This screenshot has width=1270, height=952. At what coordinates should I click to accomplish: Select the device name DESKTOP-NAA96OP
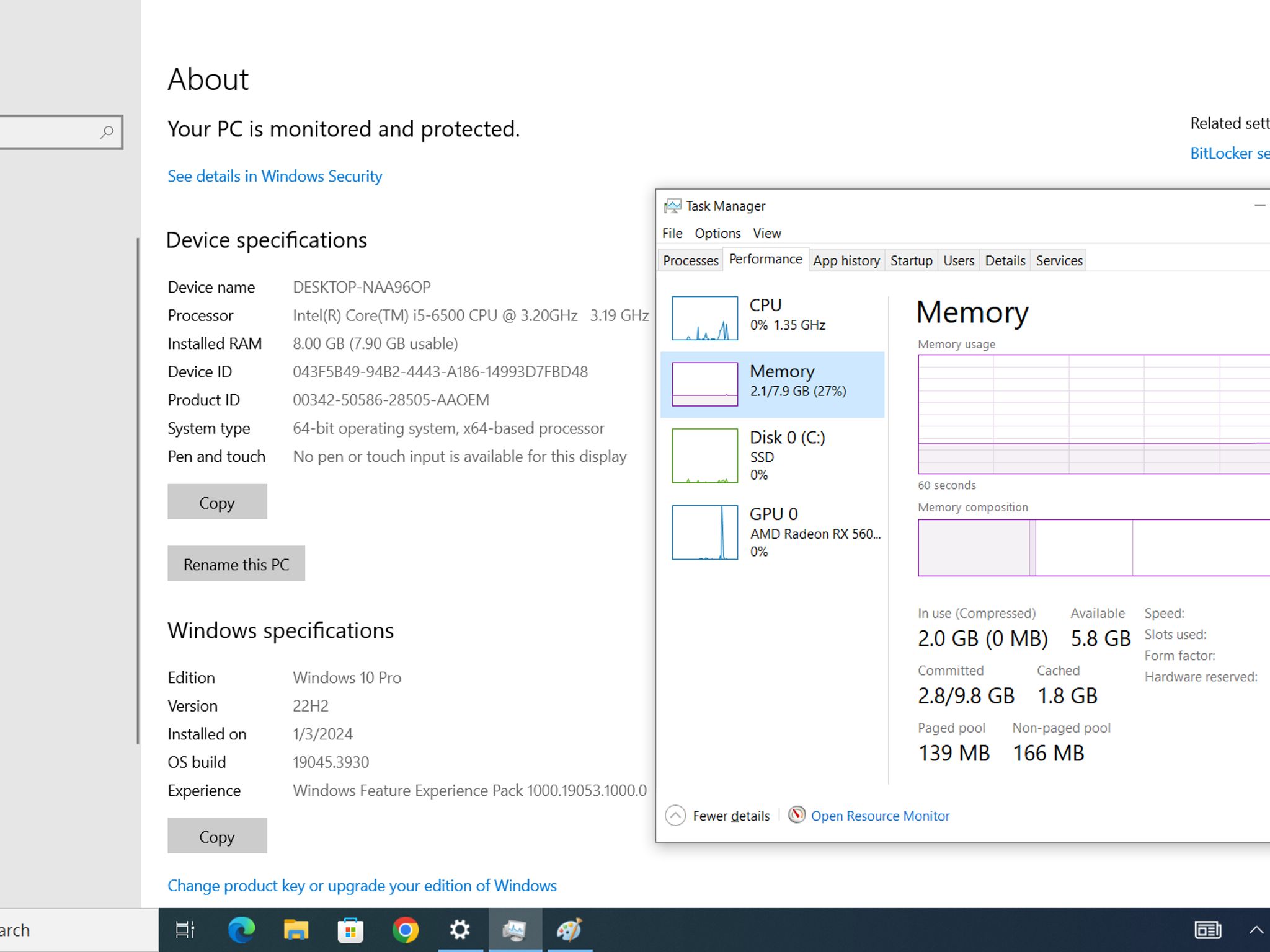(362, 287)
